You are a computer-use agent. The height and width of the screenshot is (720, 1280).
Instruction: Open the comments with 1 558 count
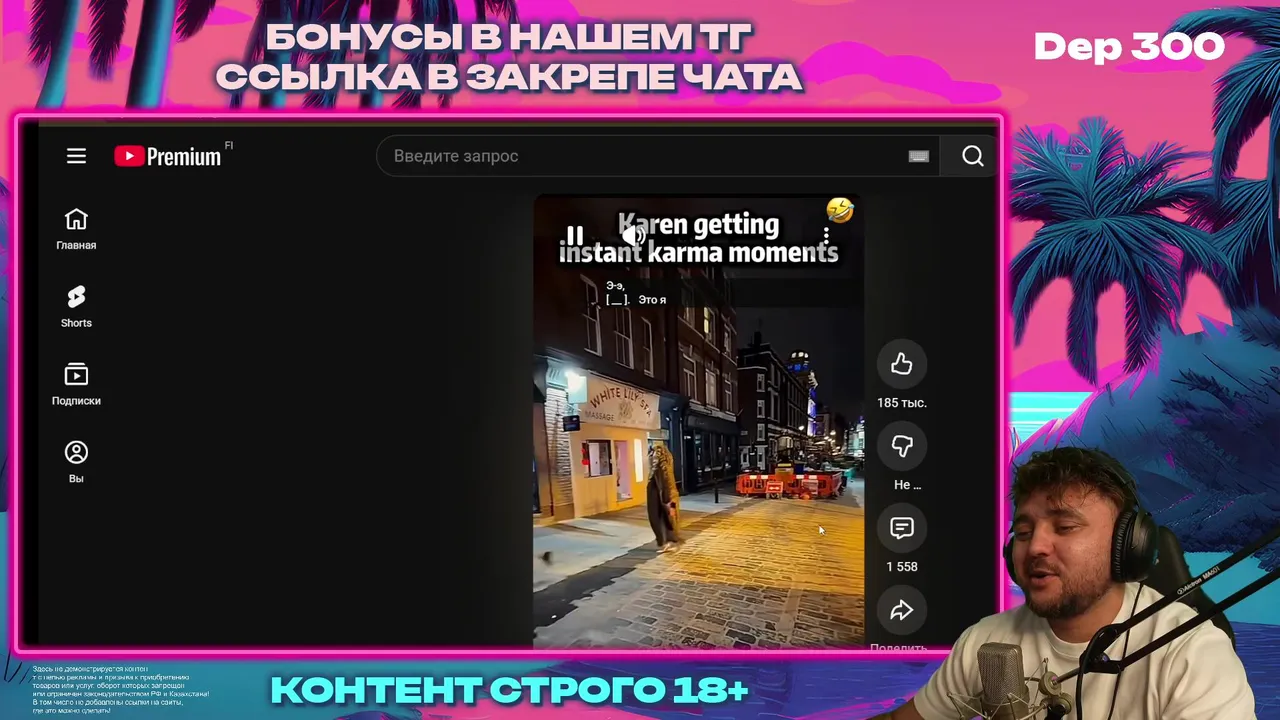click(x=902, y=528)
